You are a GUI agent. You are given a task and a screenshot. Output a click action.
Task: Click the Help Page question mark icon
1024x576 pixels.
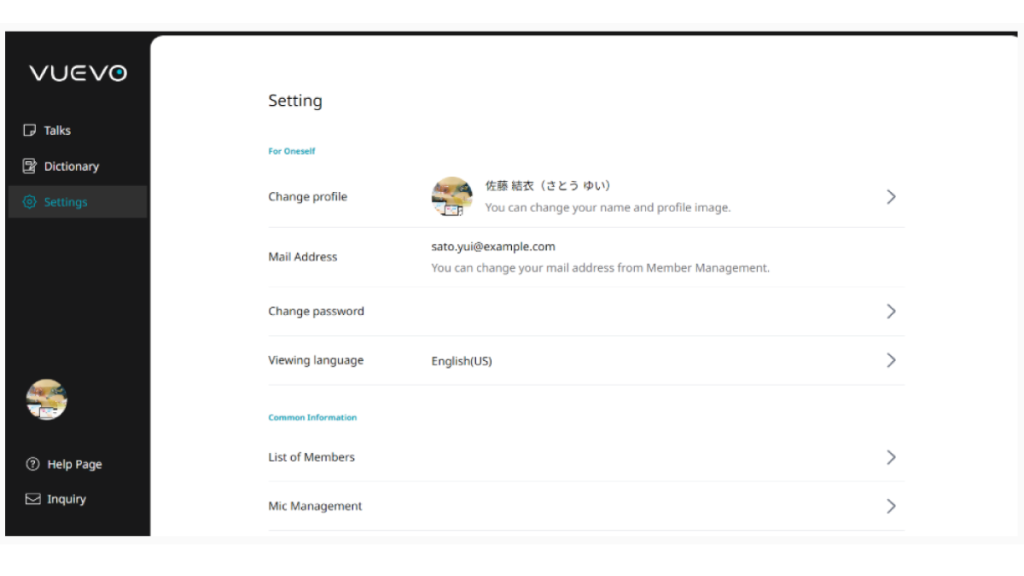(x=33, y=464)
